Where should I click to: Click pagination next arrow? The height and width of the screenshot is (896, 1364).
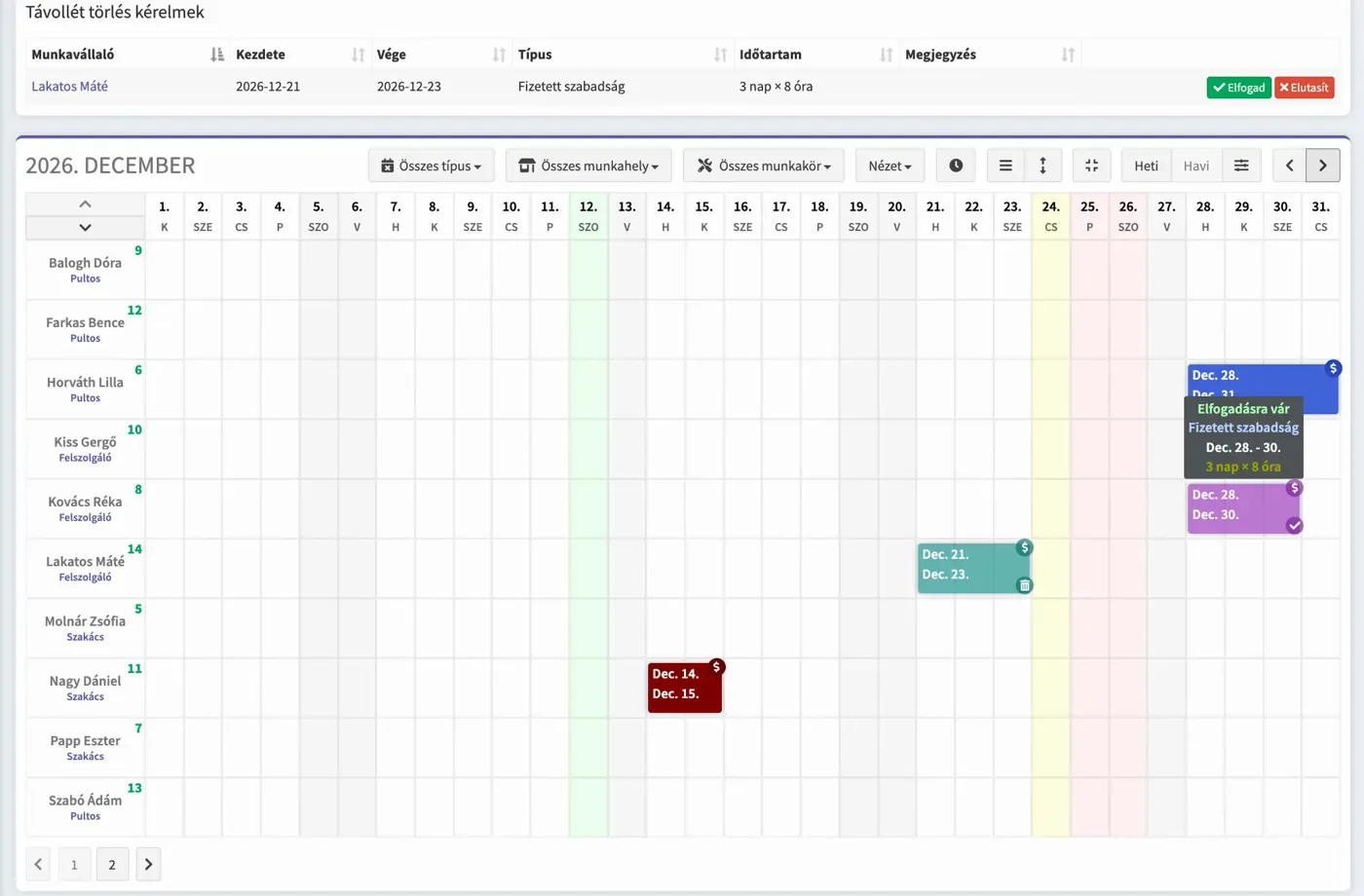pyautogui.click(x=148, y=865)
